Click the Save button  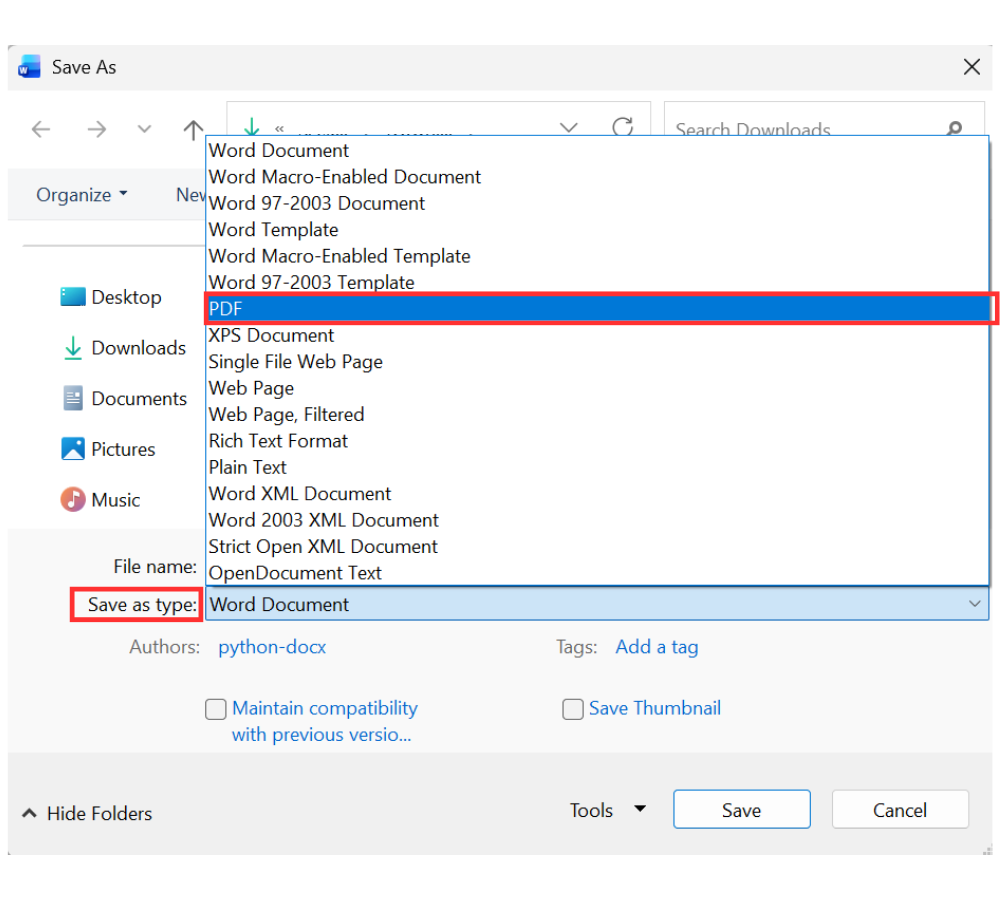tap(742, 809)
